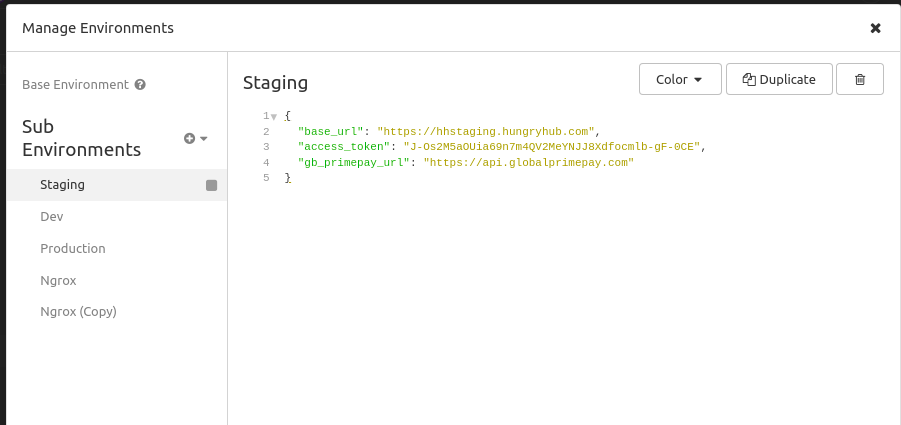Image resolution: width=901 pixels, height=425 pixels.
Task: Click the gb_primepay_url URL string
Action: [x=529, y=162]
